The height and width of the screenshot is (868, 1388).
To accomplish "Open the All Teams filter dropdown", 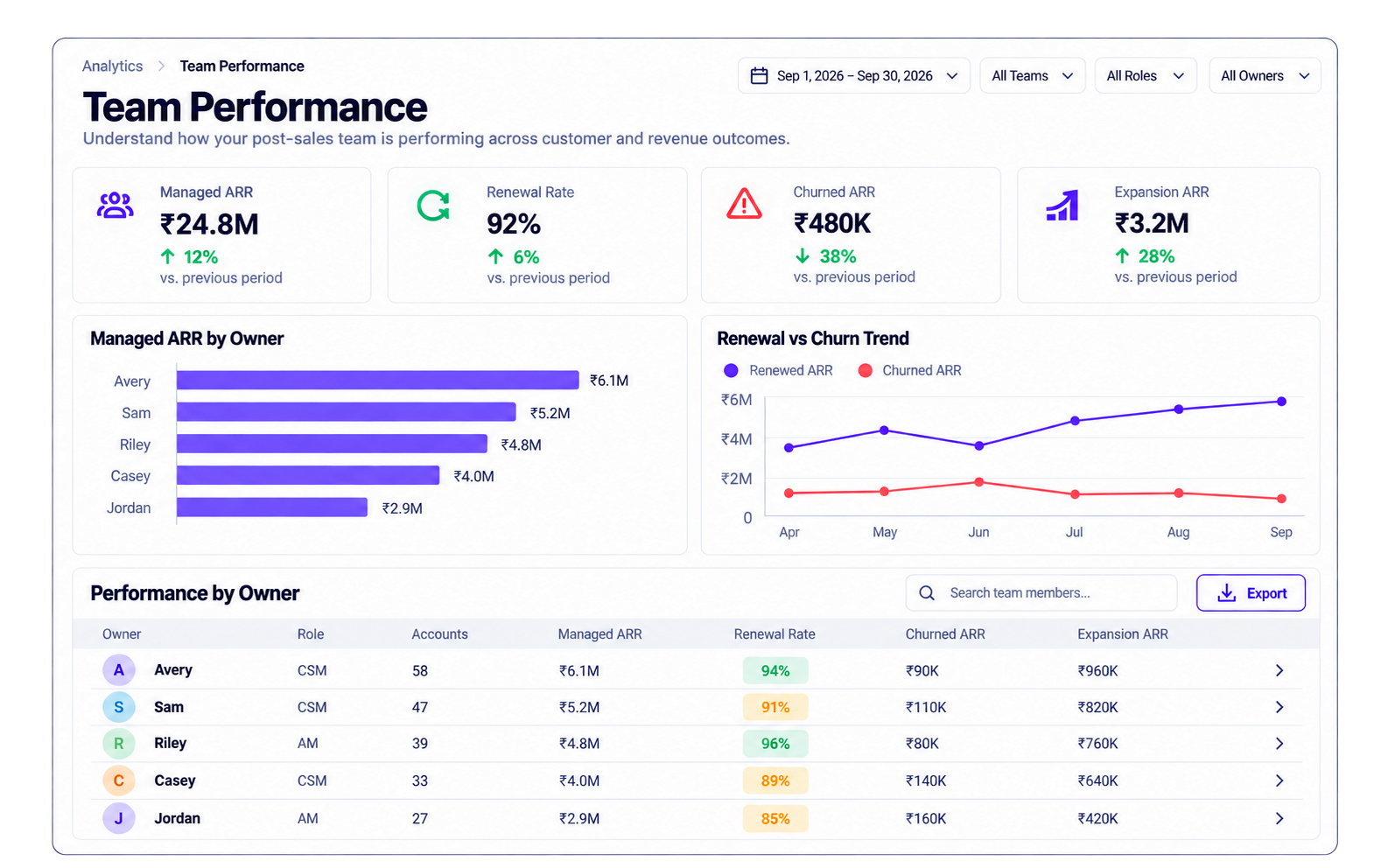I will tap(1033, 76).
